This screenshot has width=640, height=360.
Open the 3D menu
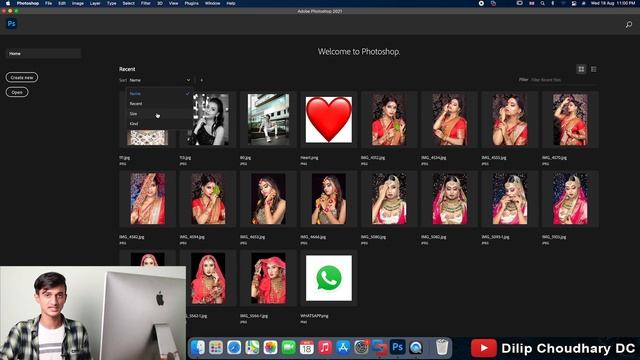point(160,3)
